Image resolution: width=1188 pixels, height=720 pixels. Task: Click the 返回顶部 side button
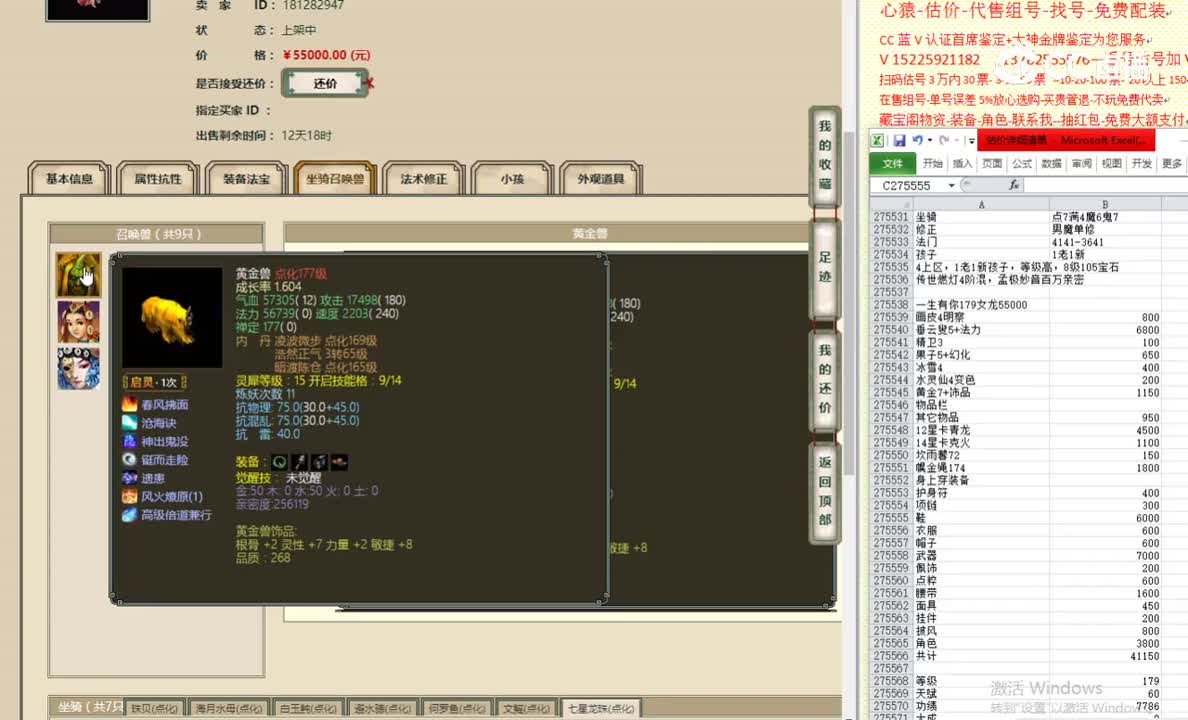click(x=825, y=491)
